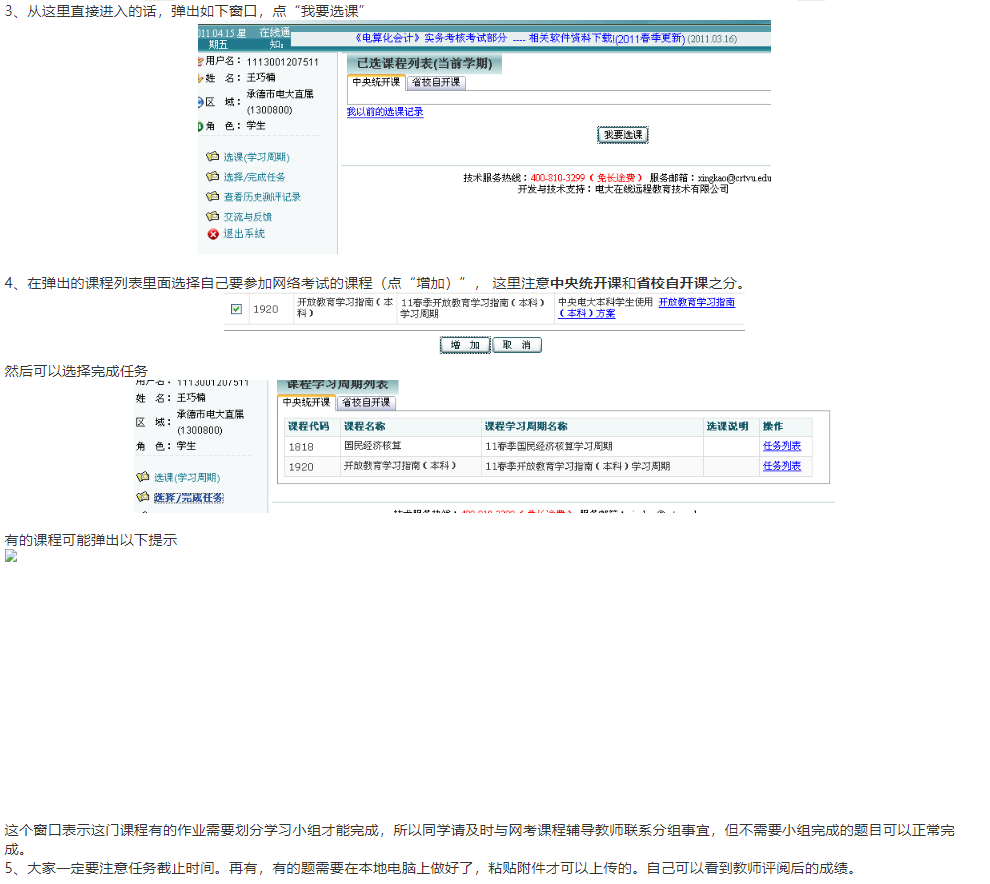The image size is (990, 884).
Task: Click the 增加 button
Action: tap(463, 343)
